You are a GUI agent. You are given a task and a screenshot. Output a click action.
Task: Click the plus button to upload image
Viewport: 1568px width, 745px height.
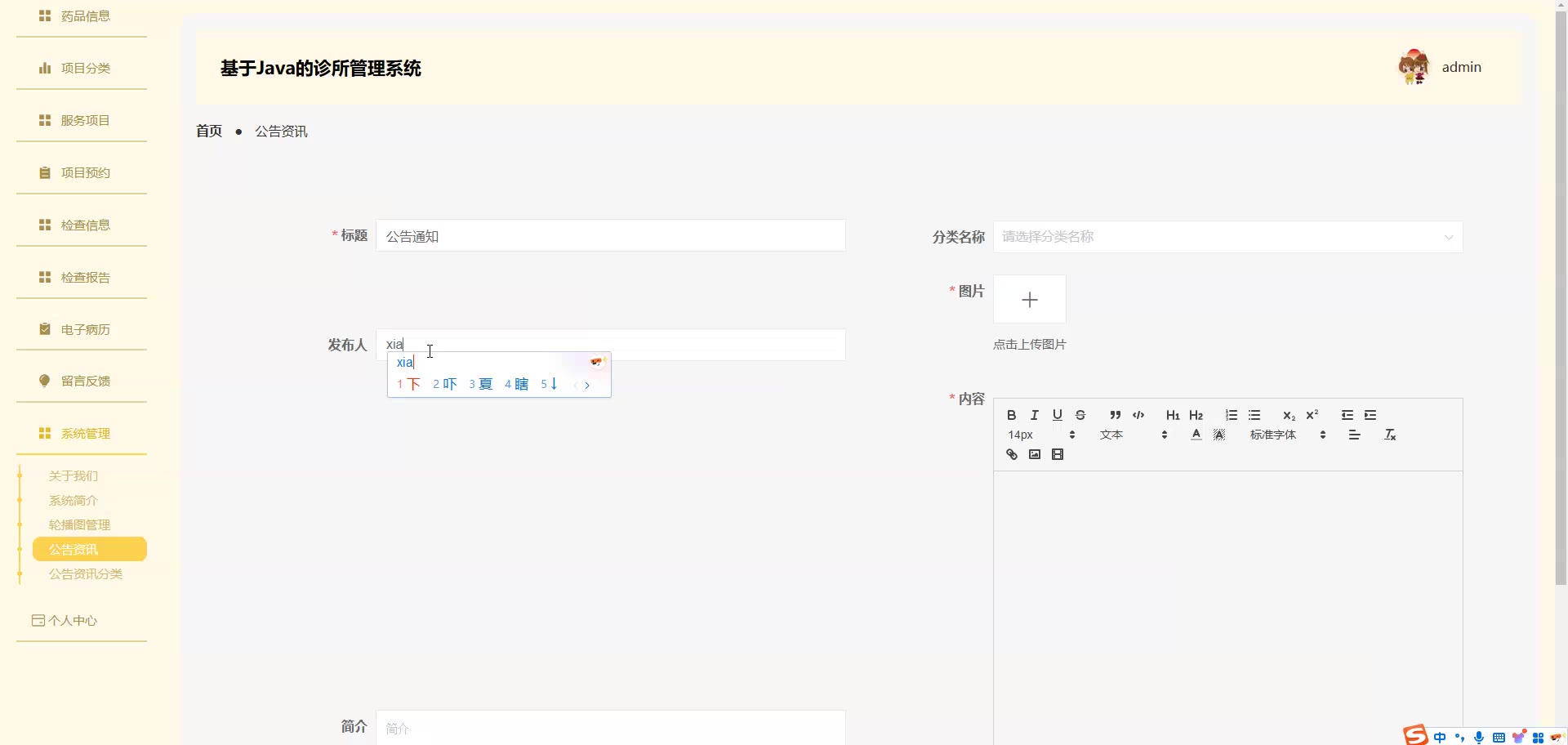point(1029,300)
